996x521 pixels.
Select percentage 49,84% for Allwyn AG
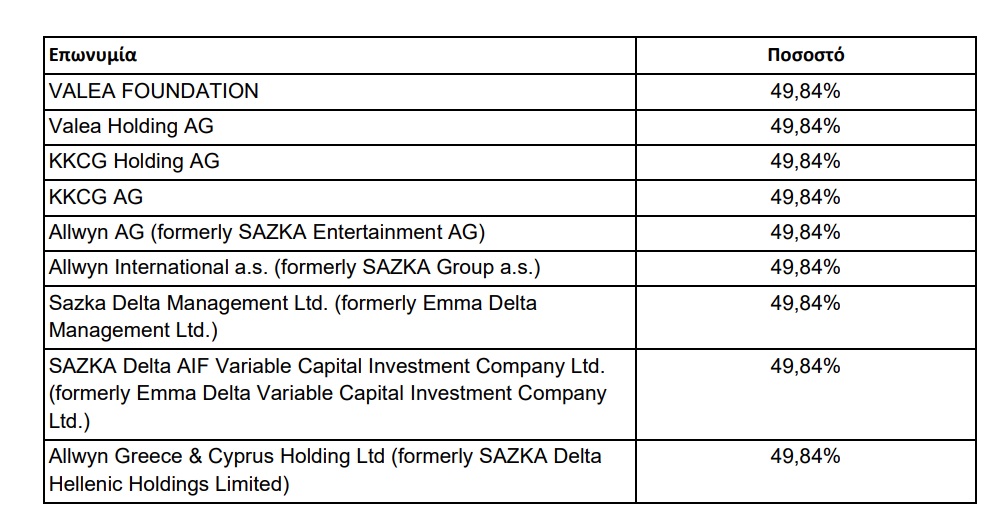pyautogui.click(x=805, y=233)
